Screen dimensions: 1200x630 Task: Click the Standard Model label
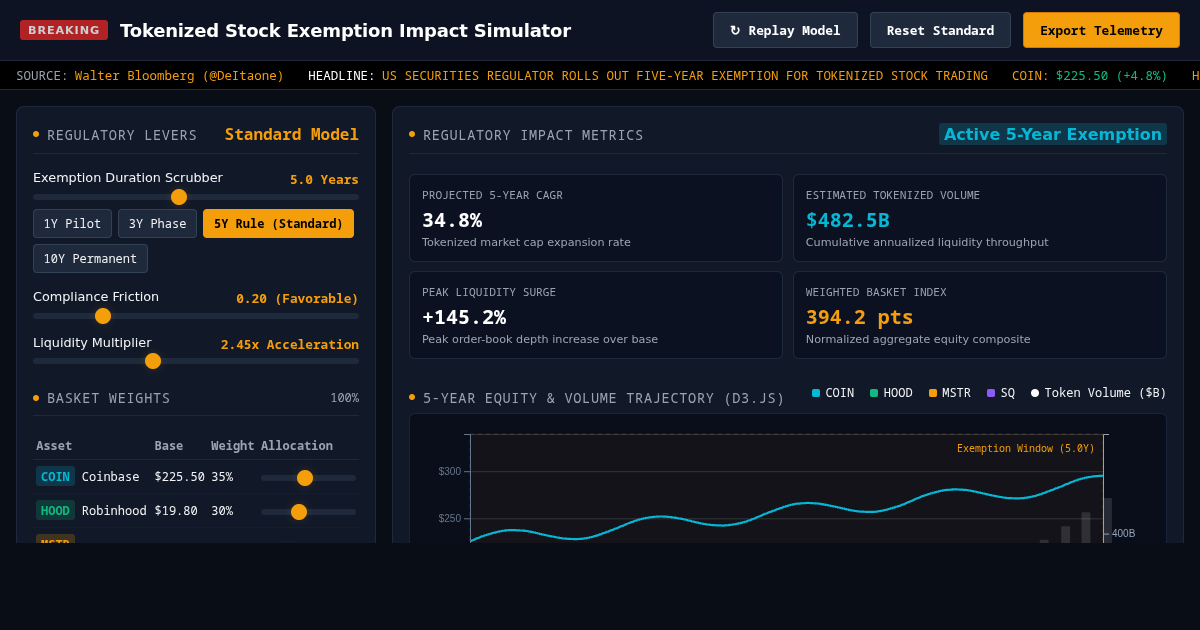(x=292, y=134)
